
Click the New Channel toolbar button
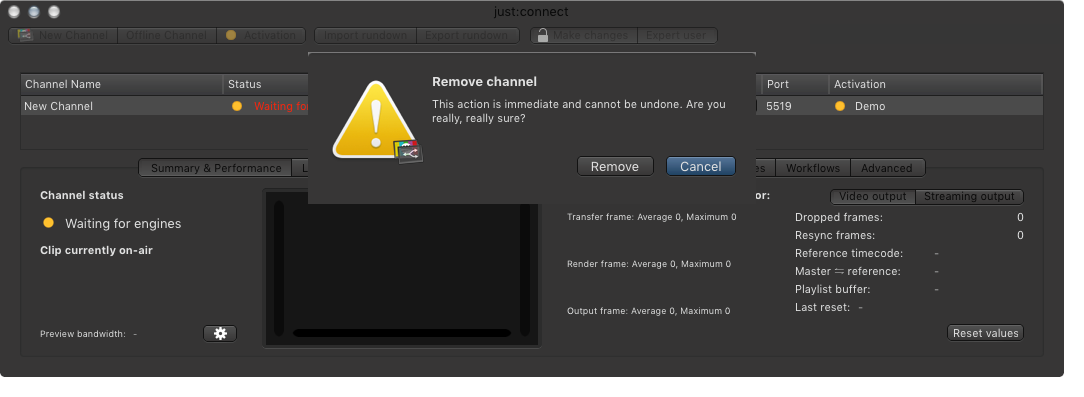64,35
